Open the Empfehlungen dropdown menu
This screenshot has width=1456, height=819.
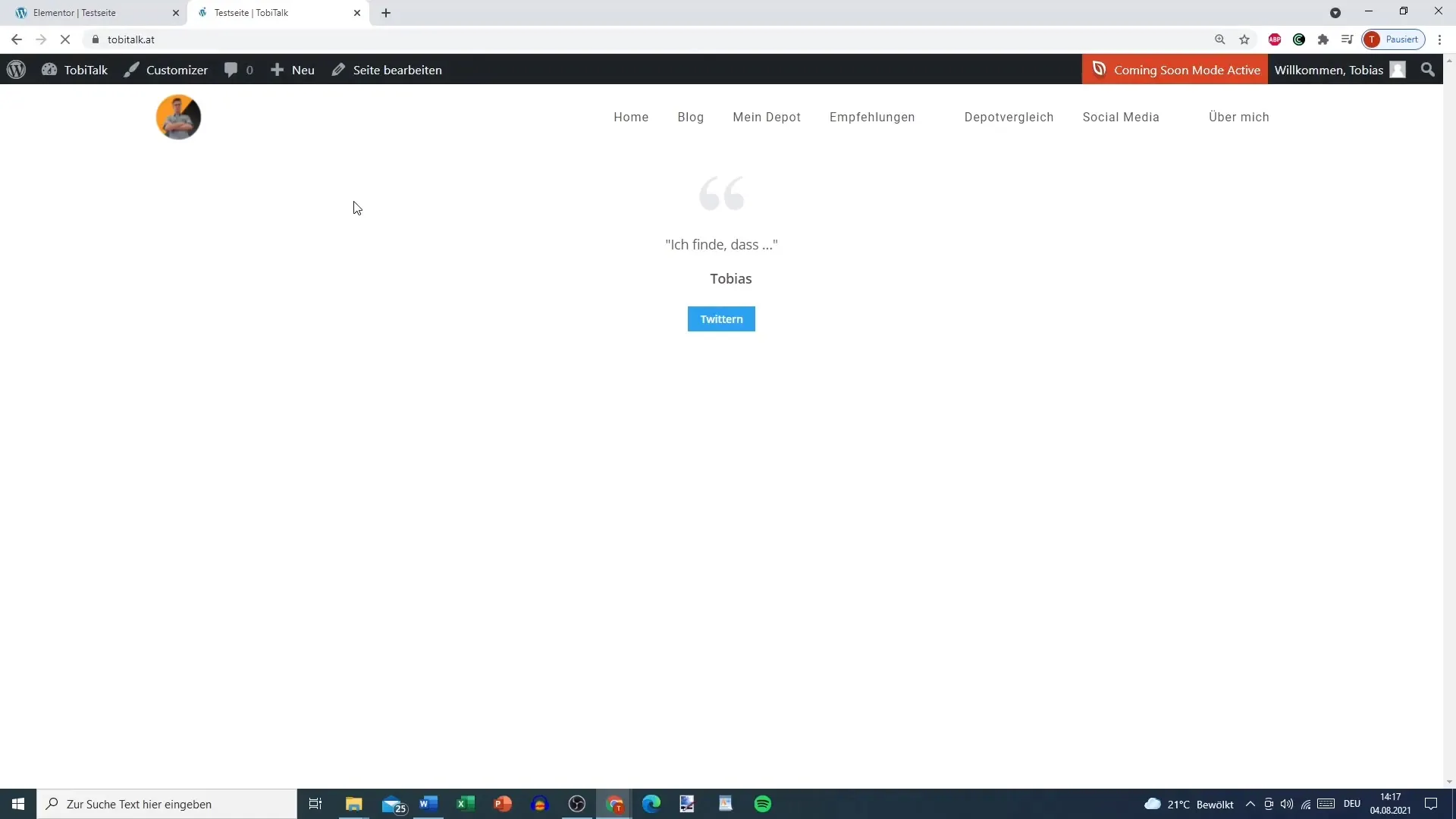tap(871, 117)
